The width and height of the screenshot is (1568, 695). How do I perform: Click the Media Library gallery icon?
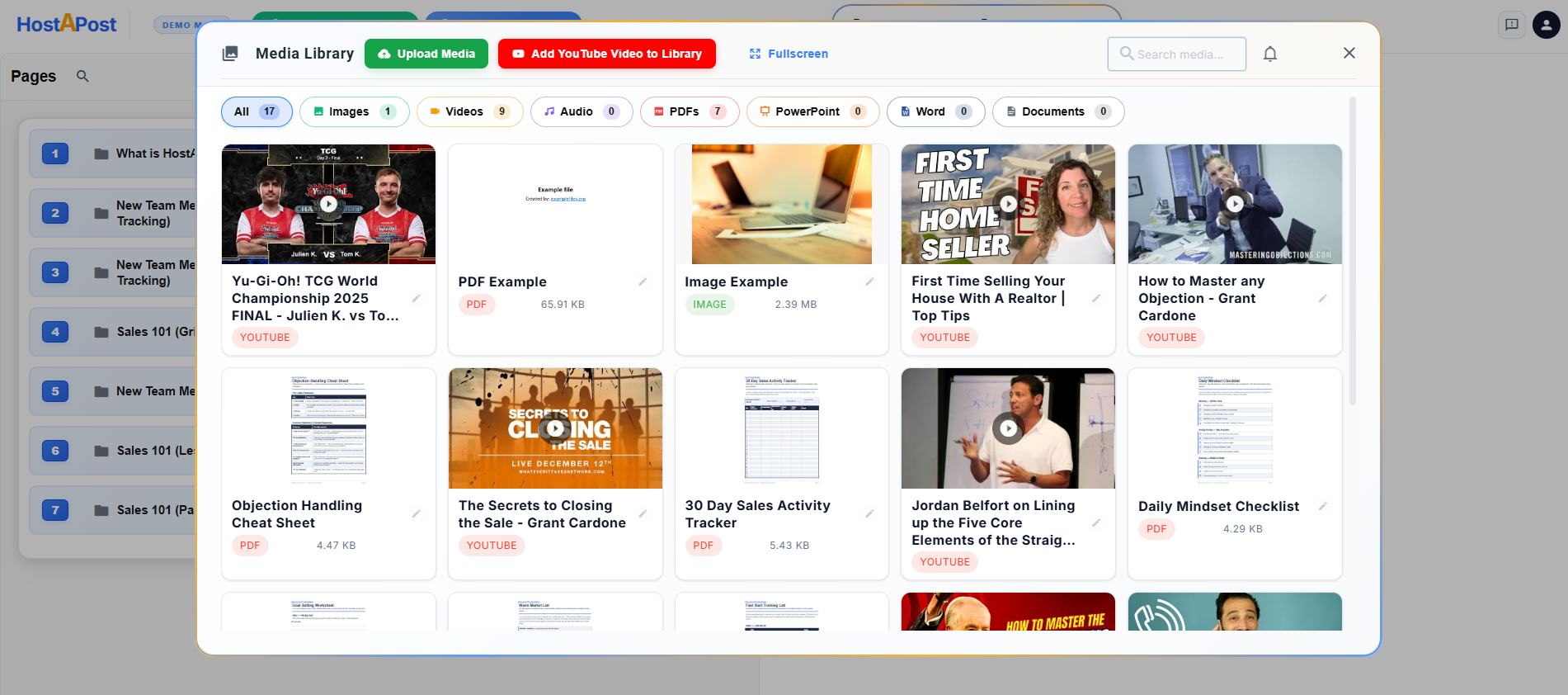[230, 54]
